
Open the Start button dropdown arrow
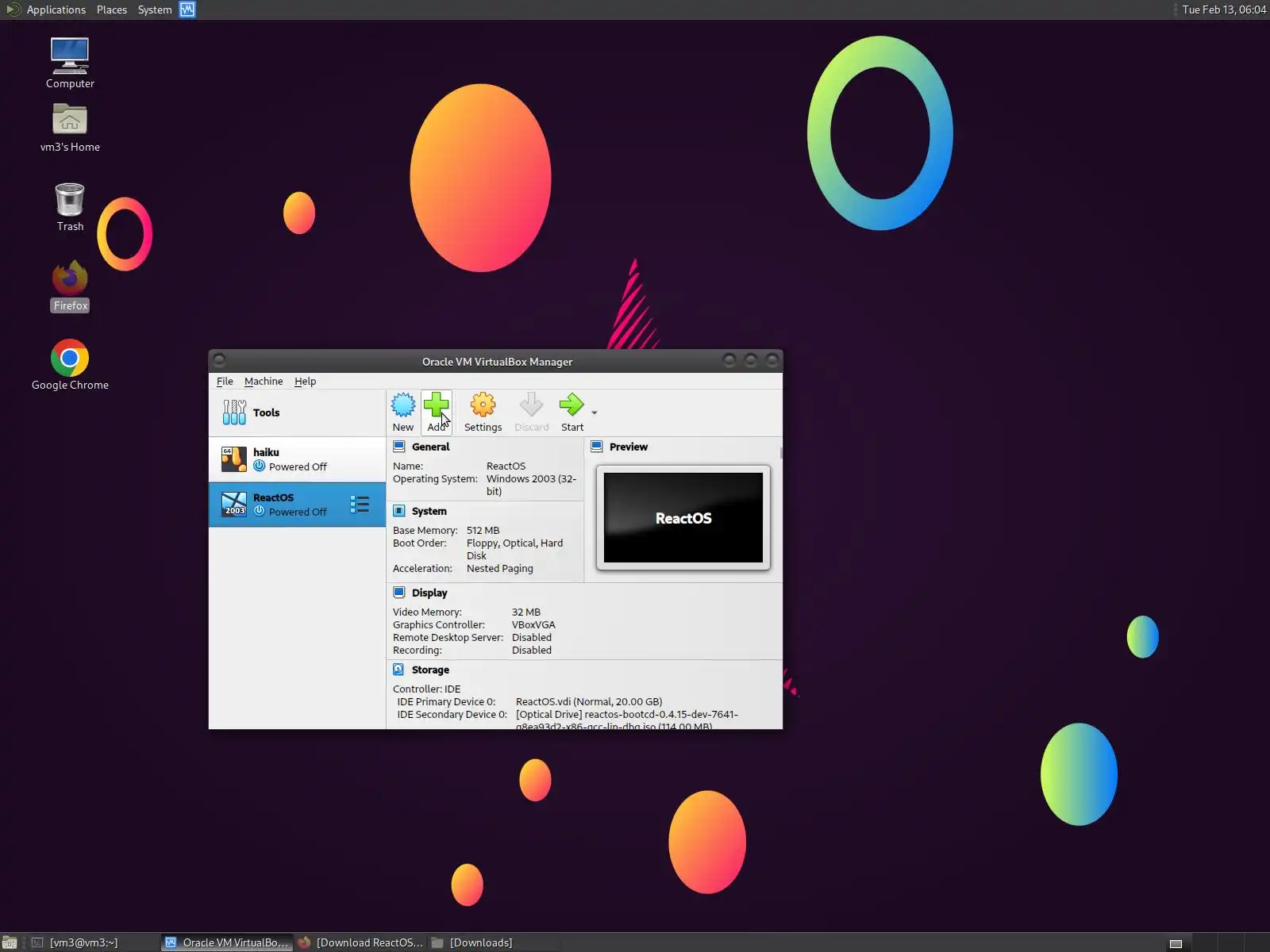(x=595, y=413)
